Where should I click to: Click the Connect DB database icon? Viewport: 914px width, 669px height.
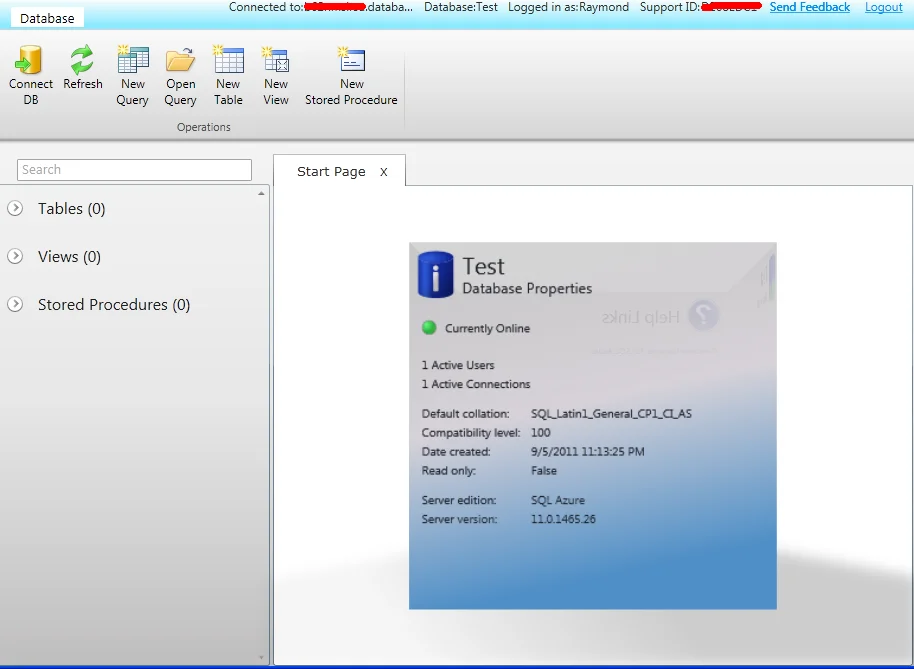coord(30,61)
